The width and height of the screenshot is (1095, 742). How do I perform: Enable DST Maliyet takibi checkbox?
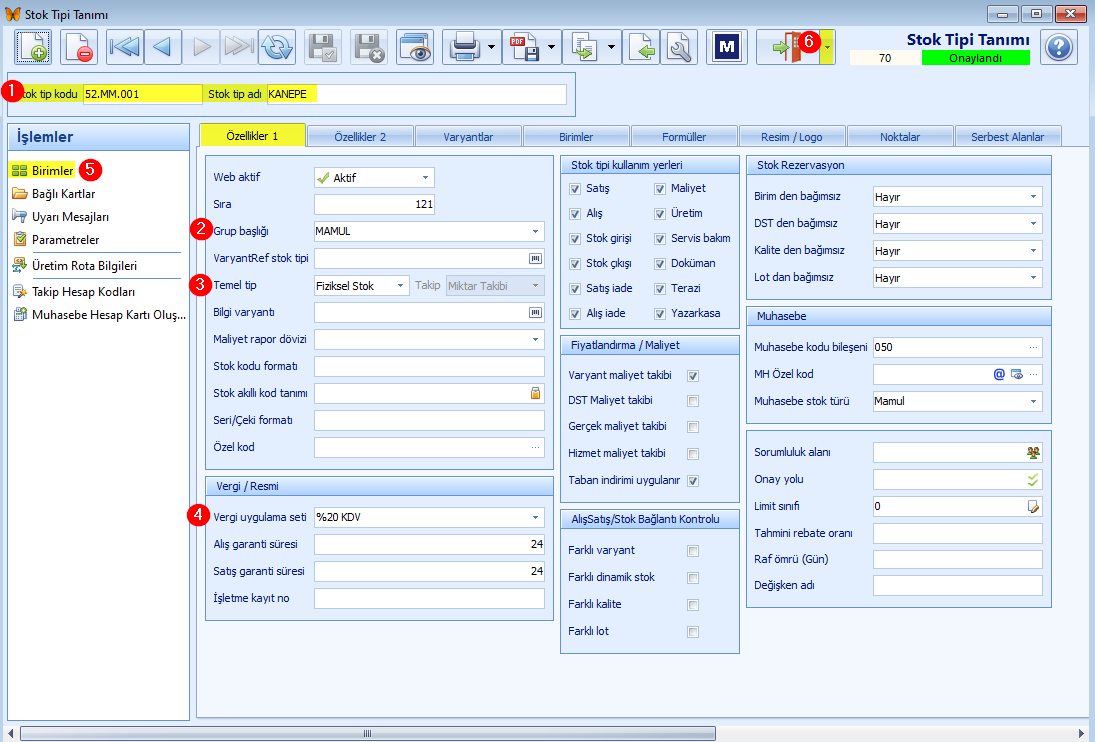click(x=693, y=401)
